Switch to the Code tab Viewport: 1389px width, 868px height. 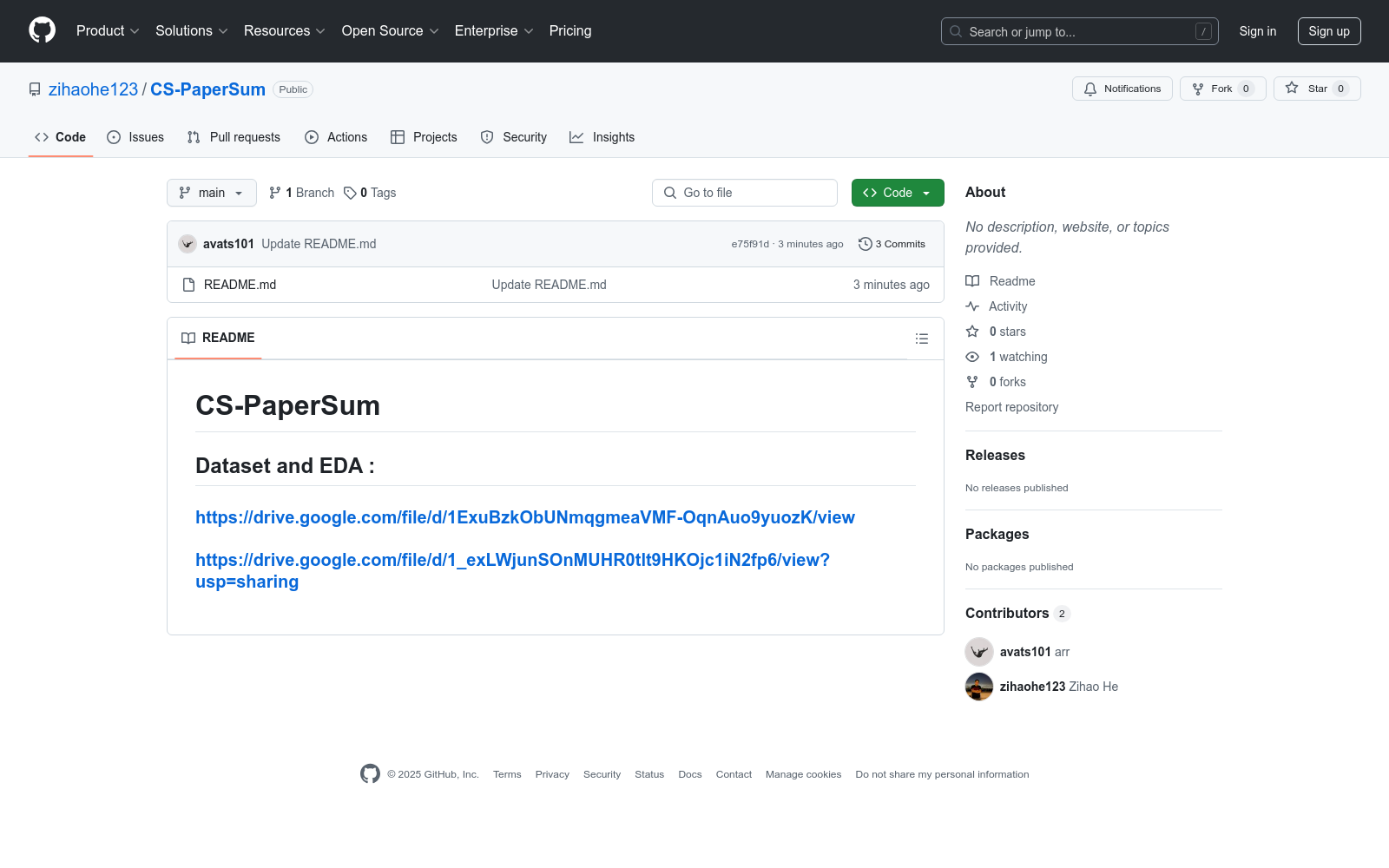pos(60,137)
